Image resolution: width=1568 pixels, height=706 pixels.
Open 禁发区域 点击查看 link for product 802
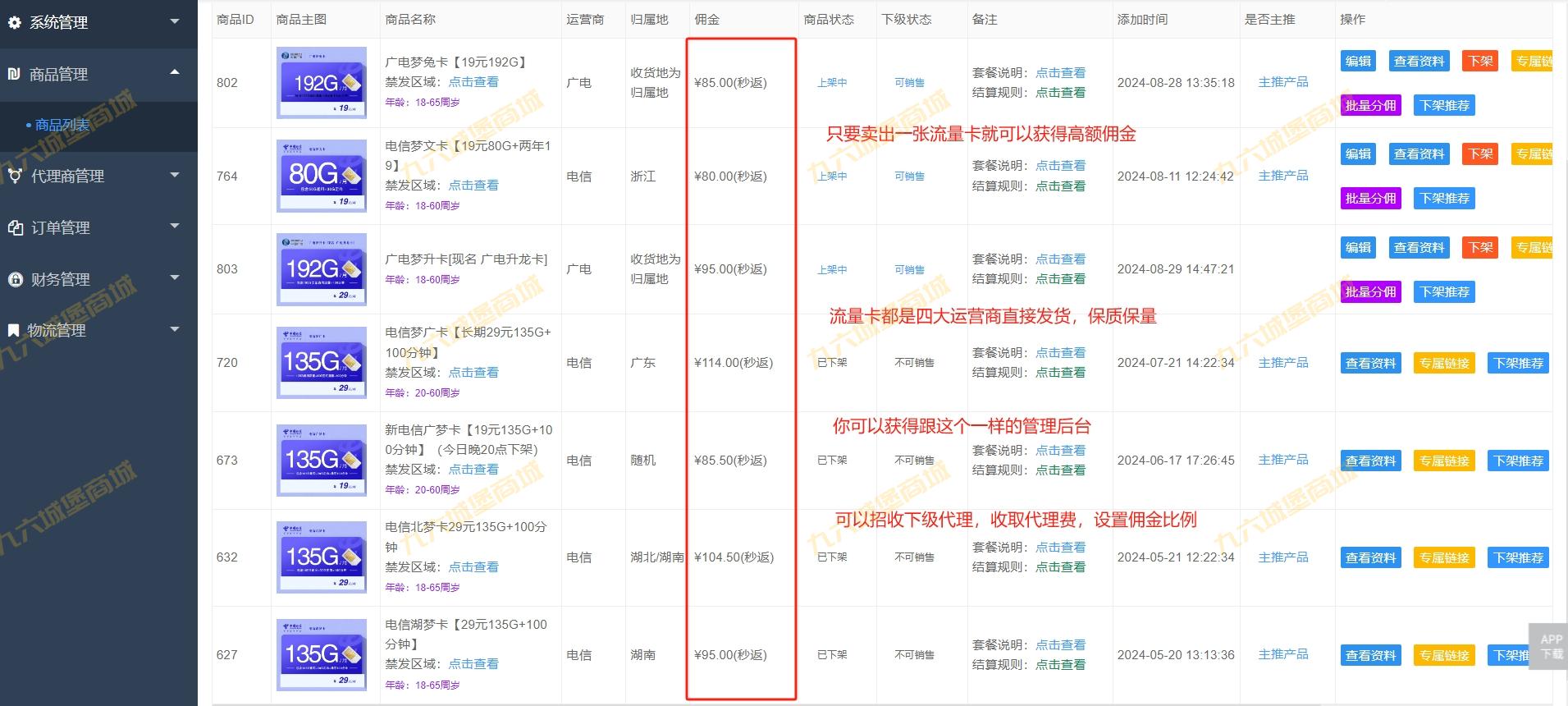(x=473, y=82)
